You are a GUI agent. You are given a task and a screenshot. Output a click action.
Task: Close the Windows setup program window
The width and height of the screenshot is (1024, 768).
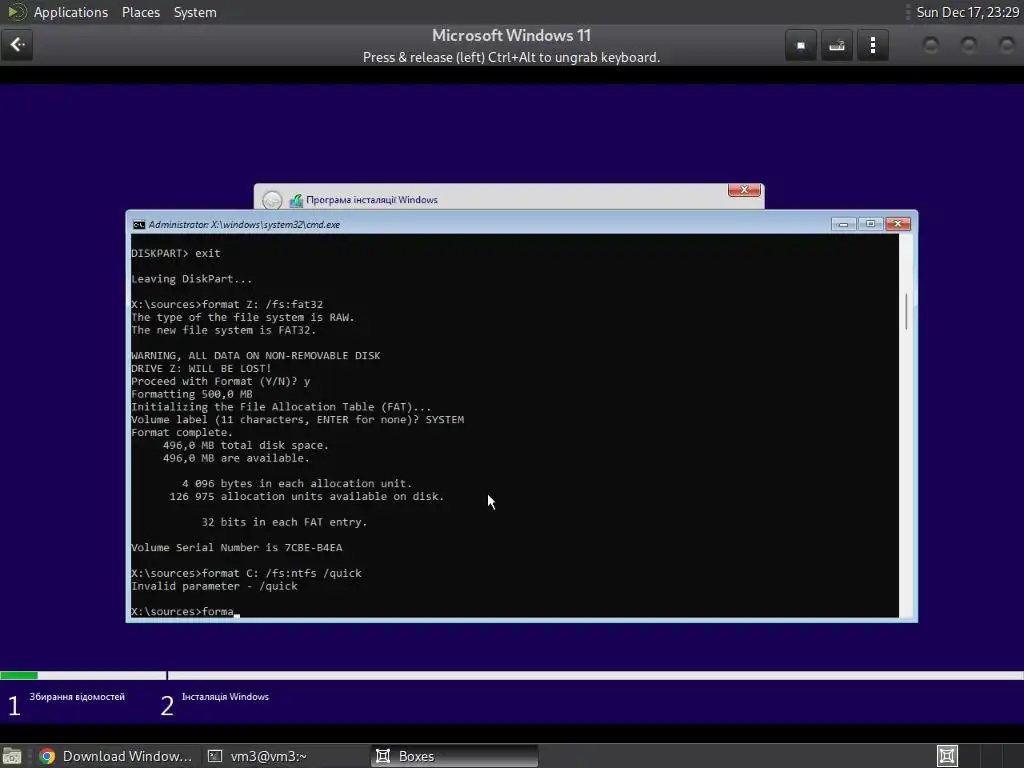744,190
